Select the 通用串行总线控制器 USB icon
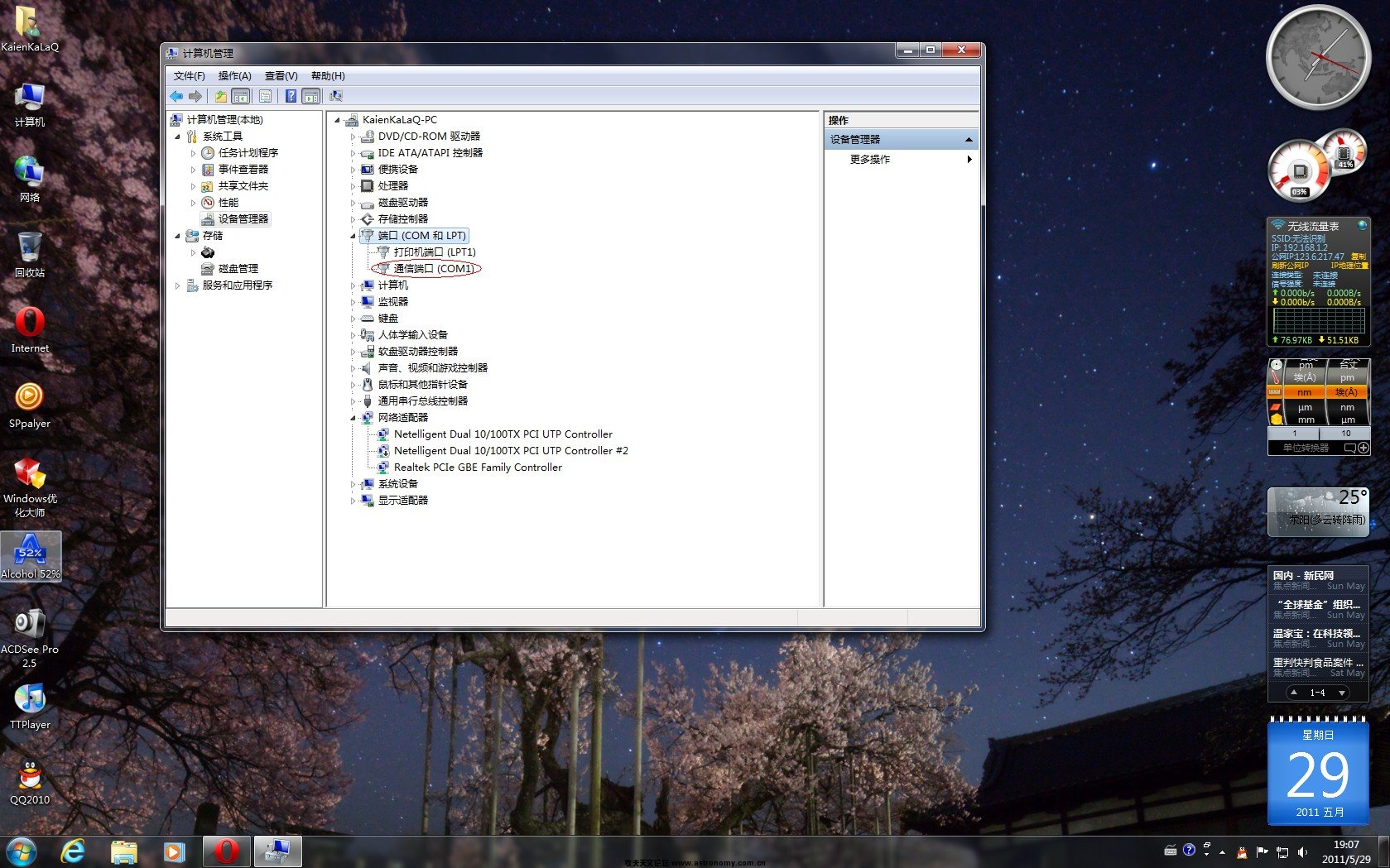This screenshot has width=1390, height=868. click(368, 401)
